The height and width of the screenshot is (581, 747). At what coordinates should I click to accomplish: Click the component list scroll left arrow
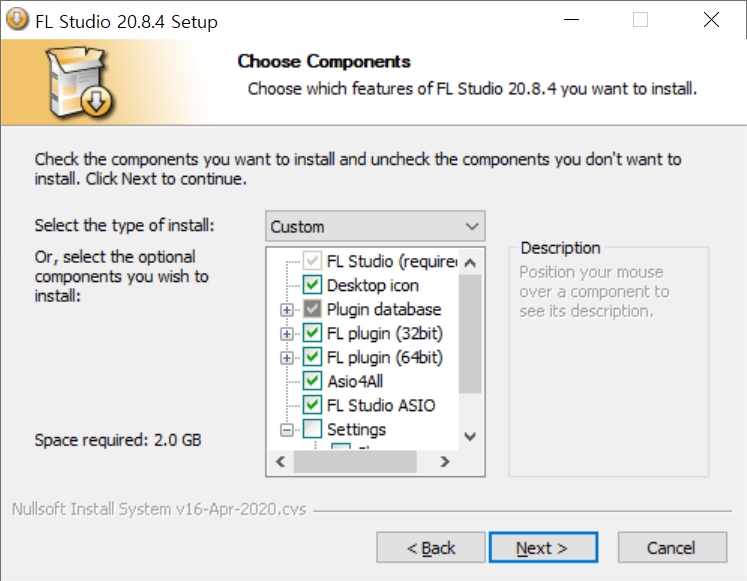point(281,461)
